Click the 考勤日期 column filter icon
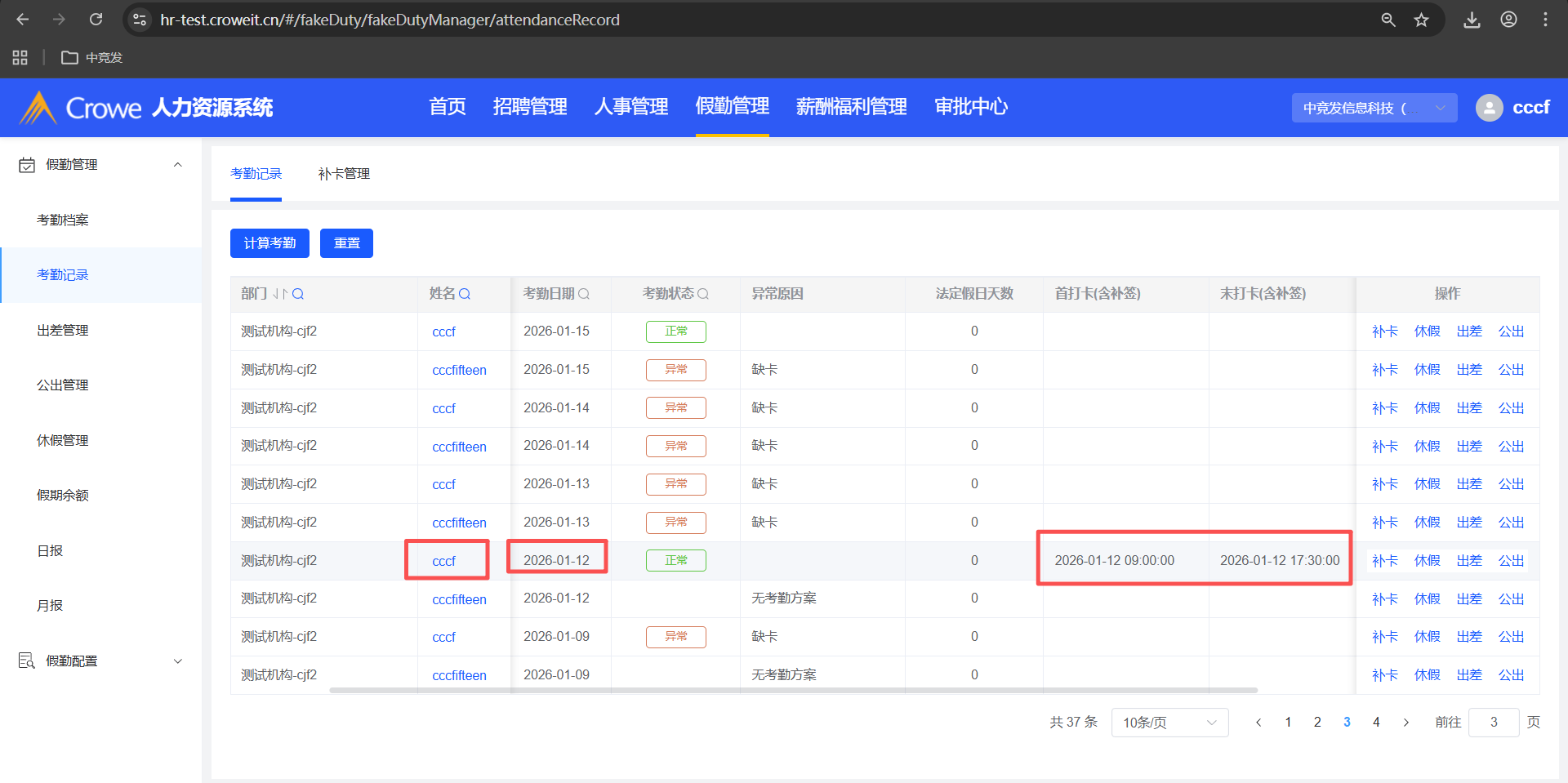 pyautogui.click(x=584, y=294)
